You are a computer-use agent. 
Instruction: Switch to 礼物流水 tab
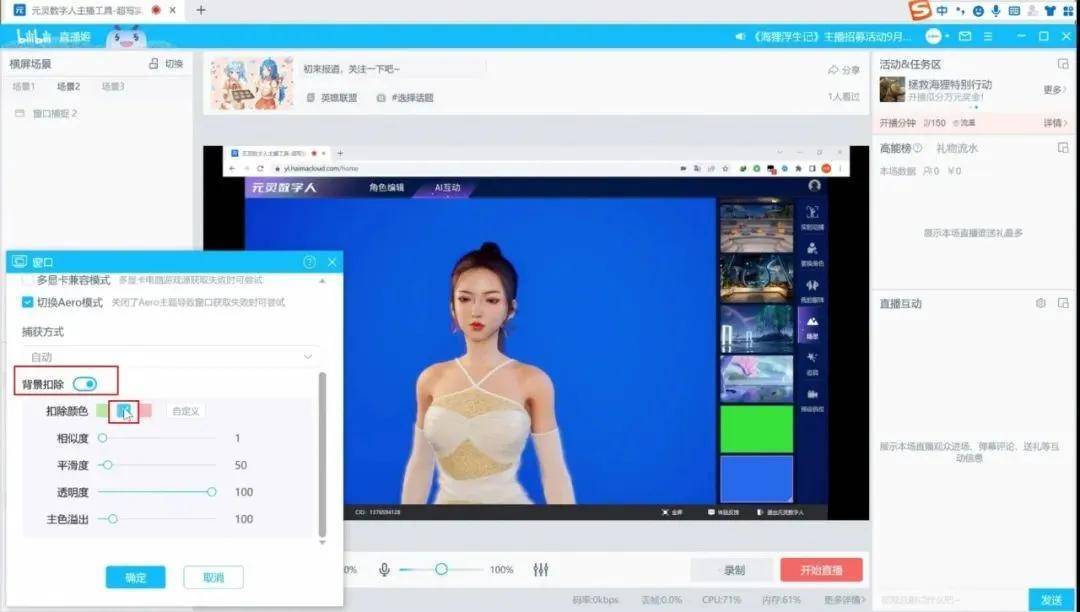point(957,148)
